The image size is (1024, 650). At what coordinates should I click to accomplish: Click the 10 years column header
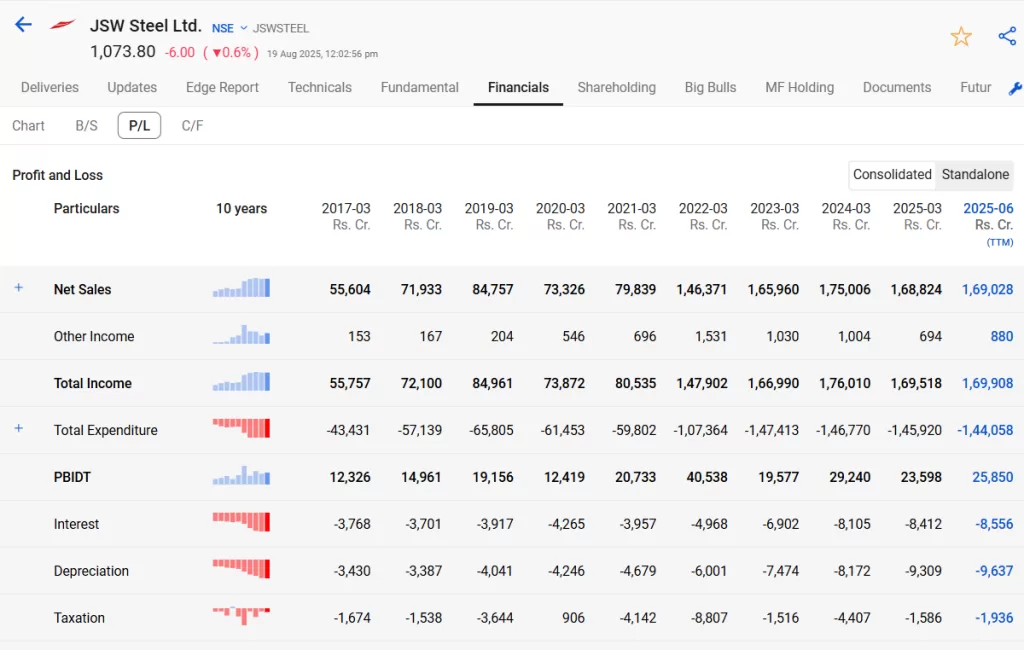(x=242, y=208)
